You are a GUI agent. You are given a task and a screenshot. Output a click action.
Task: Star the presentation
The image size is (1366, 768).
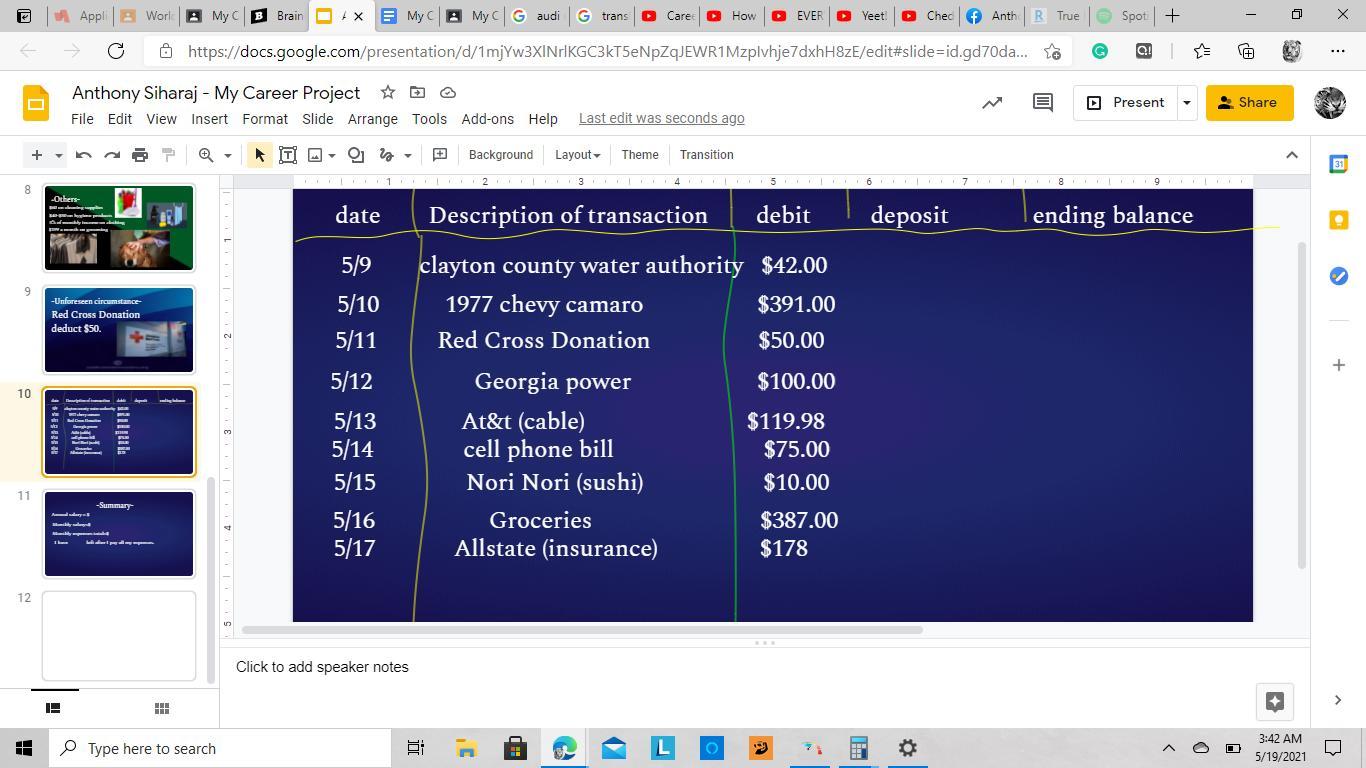(x=387, y=92)
